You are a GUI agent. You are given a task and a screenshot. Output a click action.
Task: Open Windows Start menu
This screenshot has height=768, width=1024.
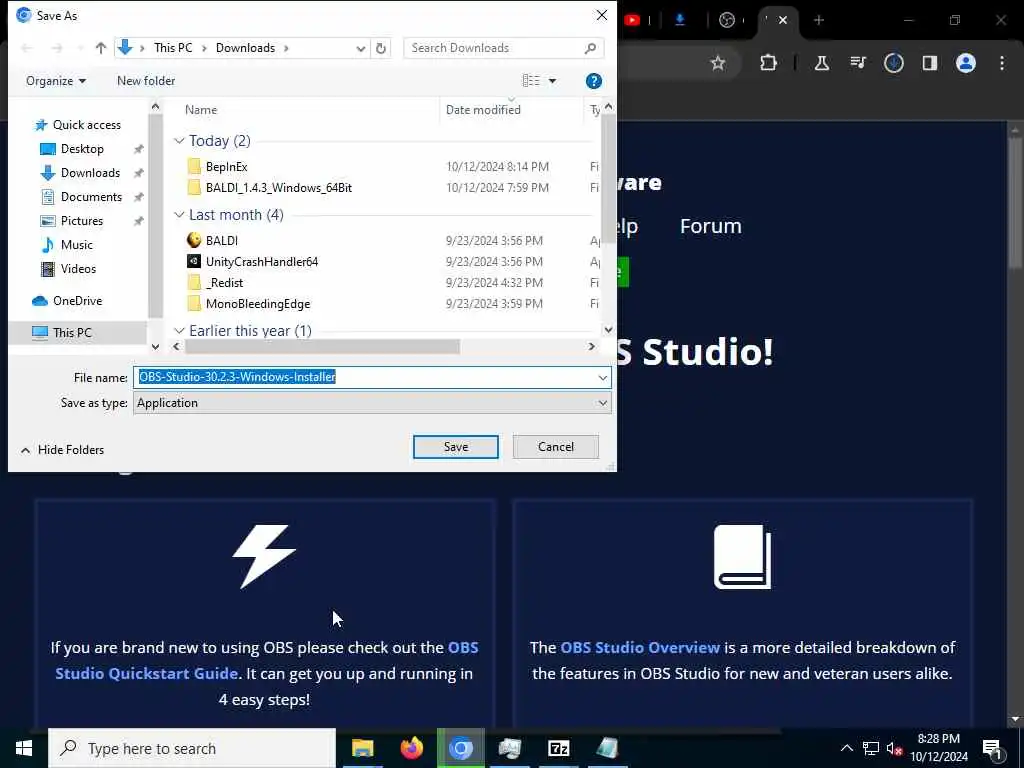point(24,748)
